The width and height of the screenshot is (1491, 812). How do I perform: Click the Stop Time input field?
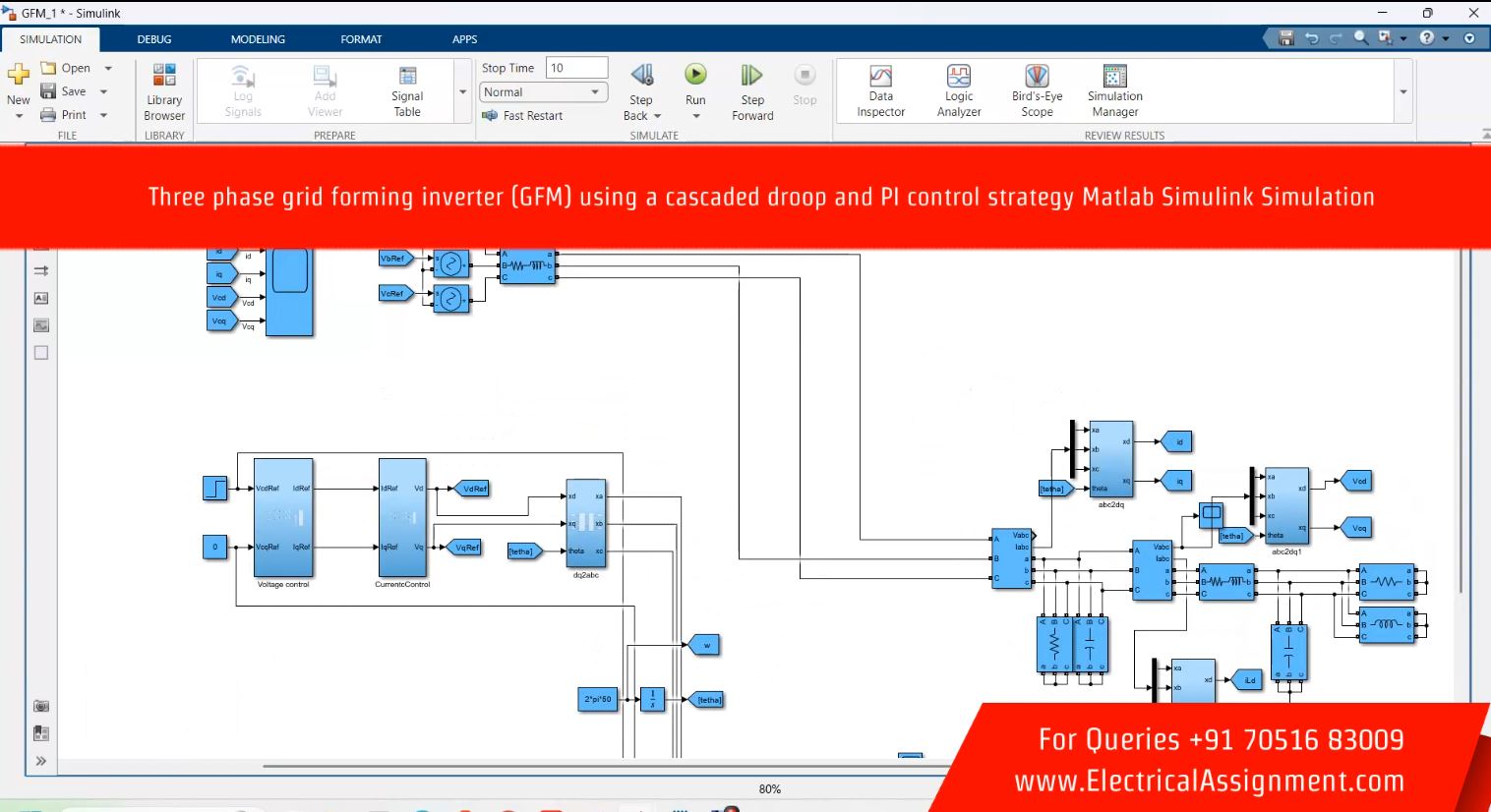[x=577, y=68]
